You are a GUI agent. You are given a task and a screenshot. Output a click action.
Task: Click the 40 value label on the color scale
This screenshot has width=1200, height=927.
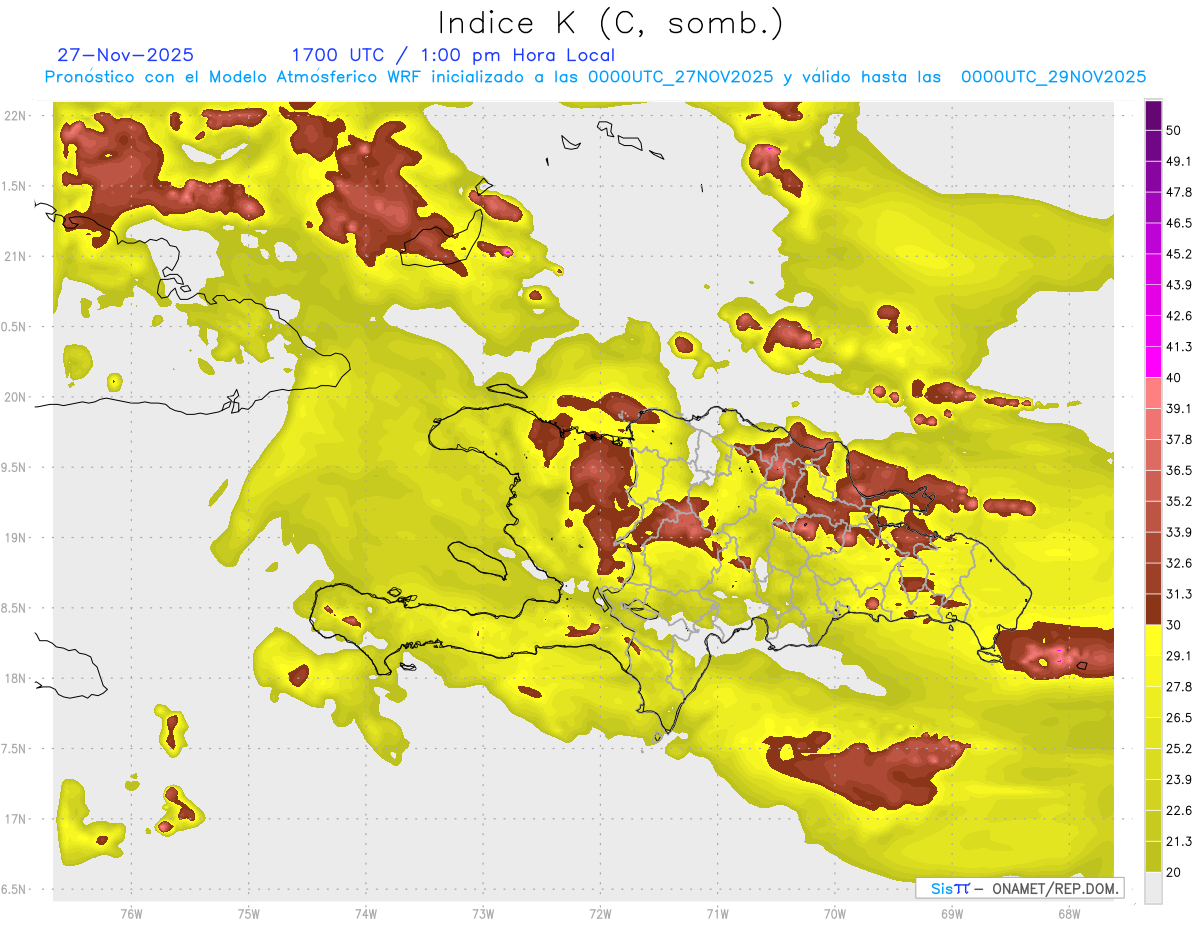tap(1173, 377)
